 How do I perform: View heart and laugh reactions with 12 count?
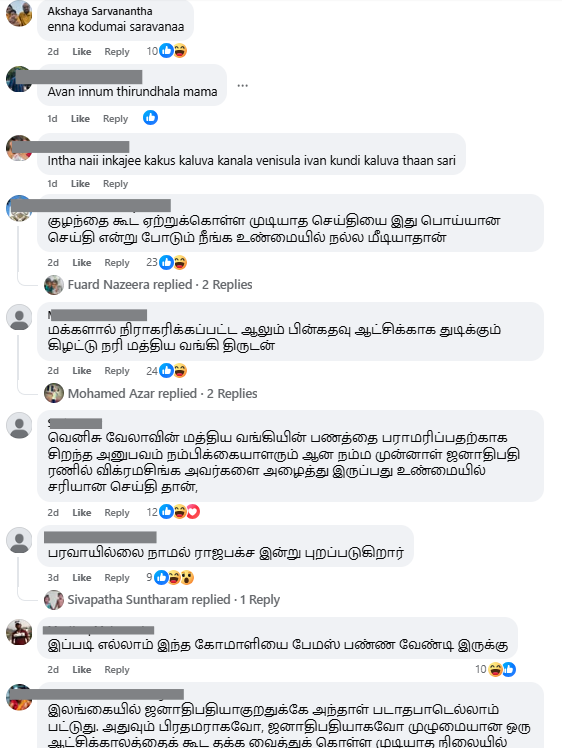(x=173, y=512)
